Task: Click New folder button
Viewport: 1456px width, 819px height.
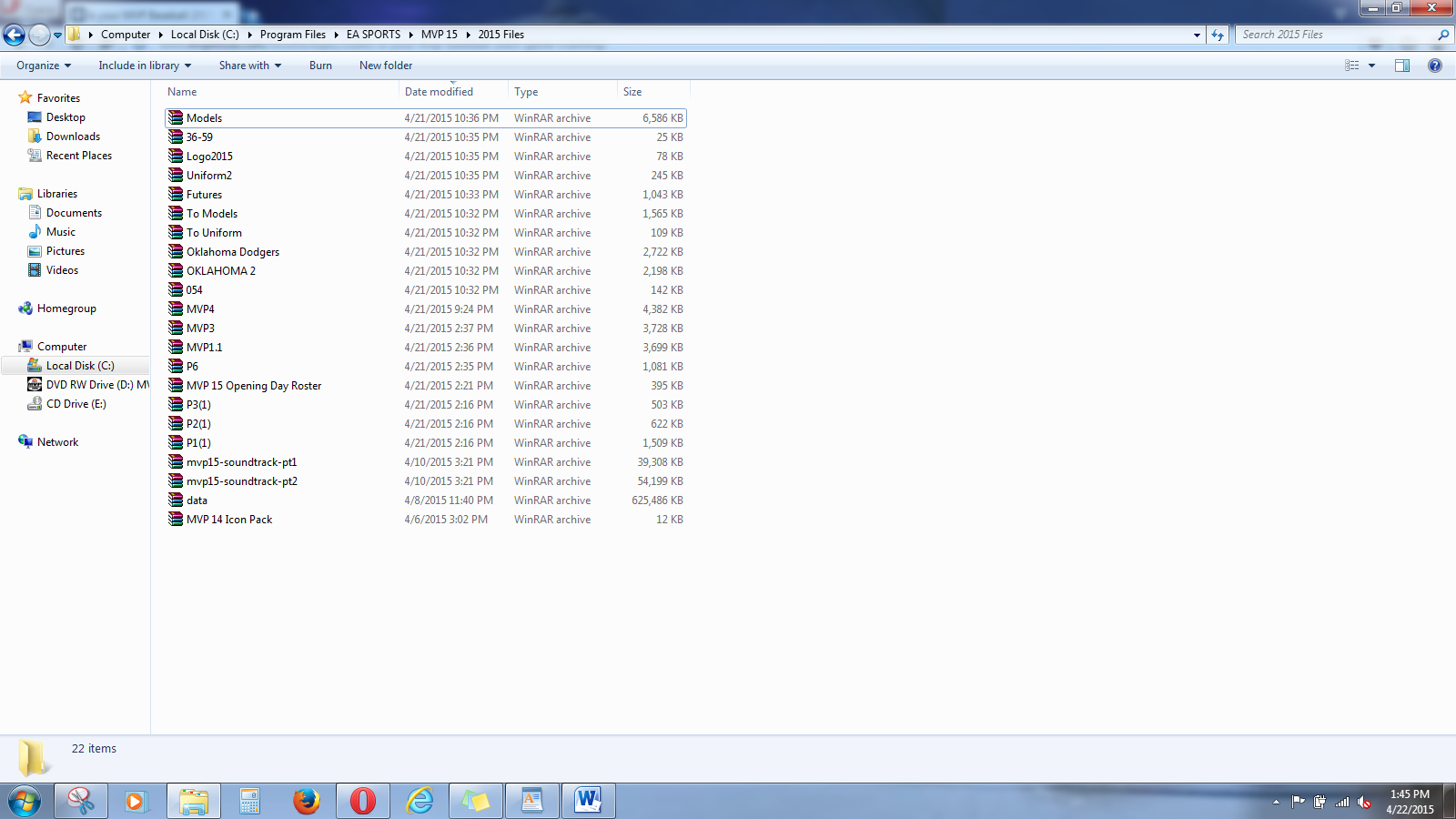Action: pyautogui.click(x=386, y=66)
